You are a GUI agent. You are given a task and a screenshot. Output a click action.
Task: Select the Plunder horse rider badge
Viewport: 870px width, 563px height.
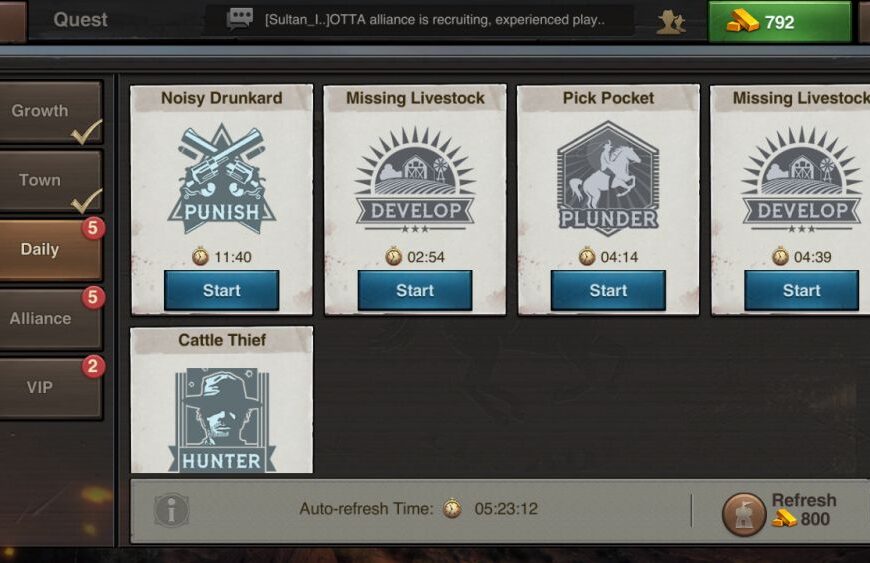point(608,176)
